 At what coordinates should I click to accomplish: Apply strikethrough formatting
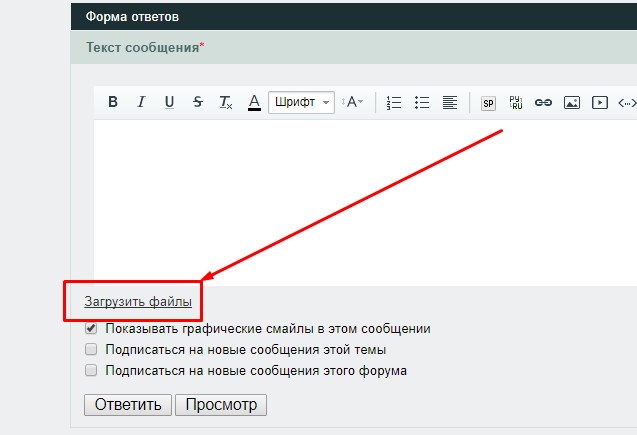tap(197, 102)
